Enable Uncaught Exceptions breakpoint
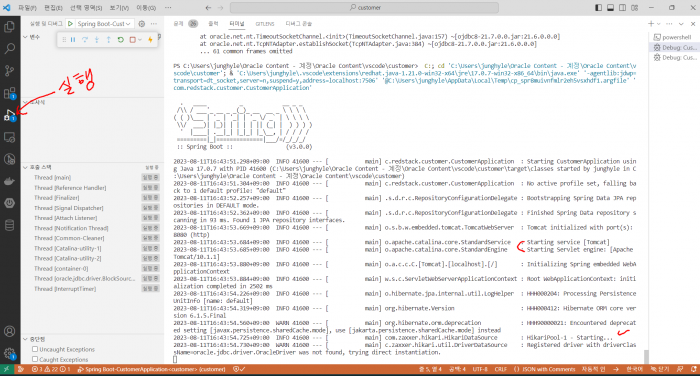Image resolution: width=700 pixels, height=376 pixels. click(x=35, y=349)
